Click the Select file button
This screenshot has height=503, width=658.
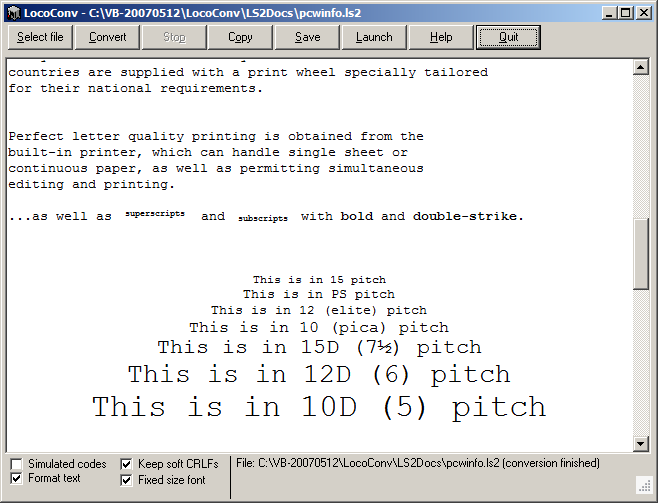pyautogui.click(x=40, y=37)
